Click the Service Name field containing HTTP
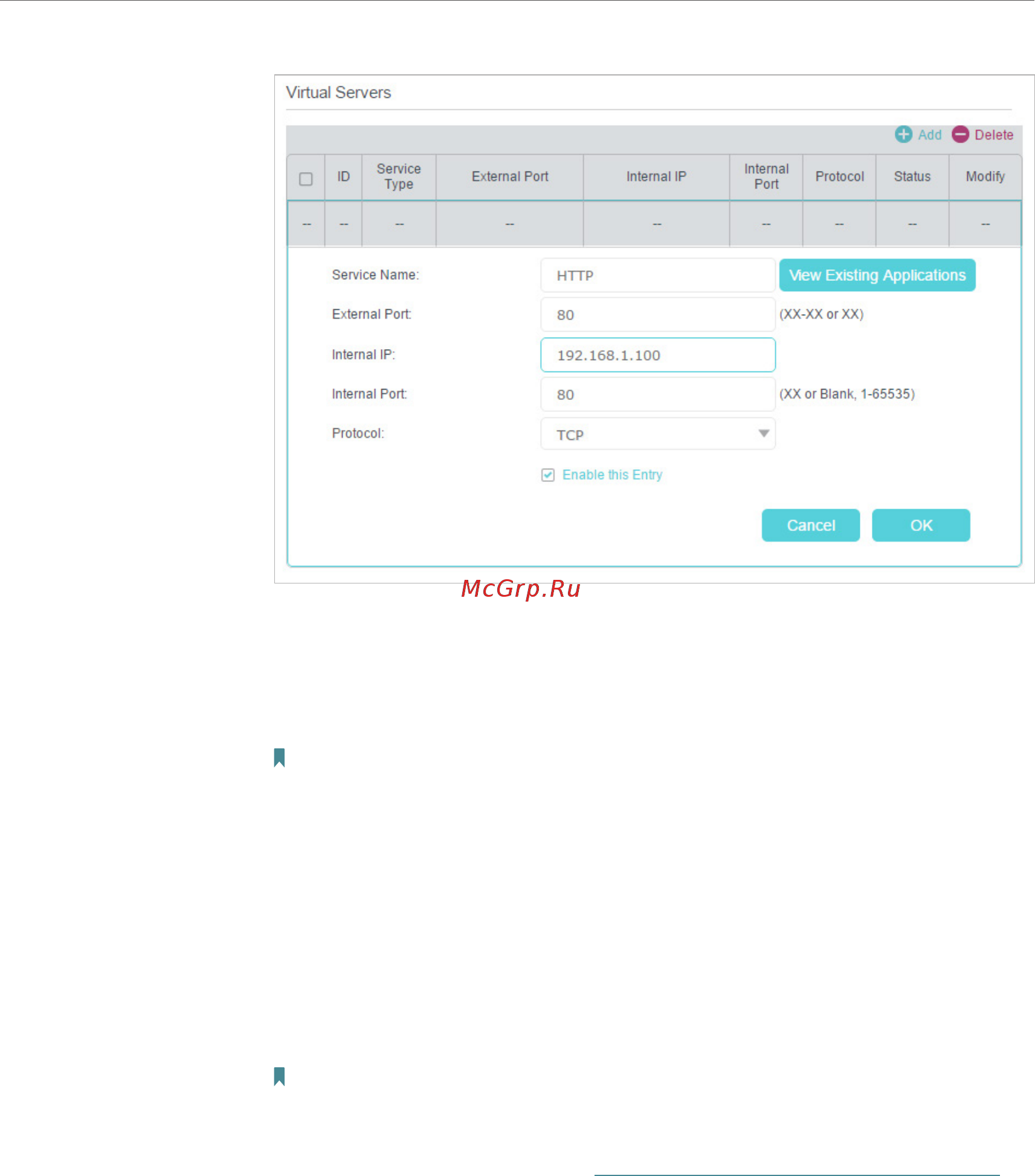This screenshot has width=1035, height=1176. tap(658, 275)
